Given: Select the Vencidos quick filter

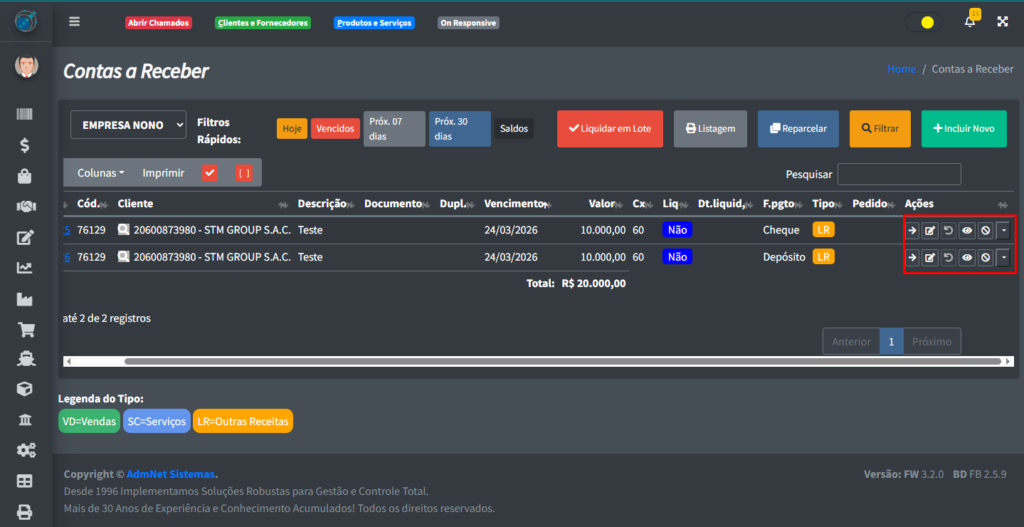Looking at the screenshot, I should 334,129.
